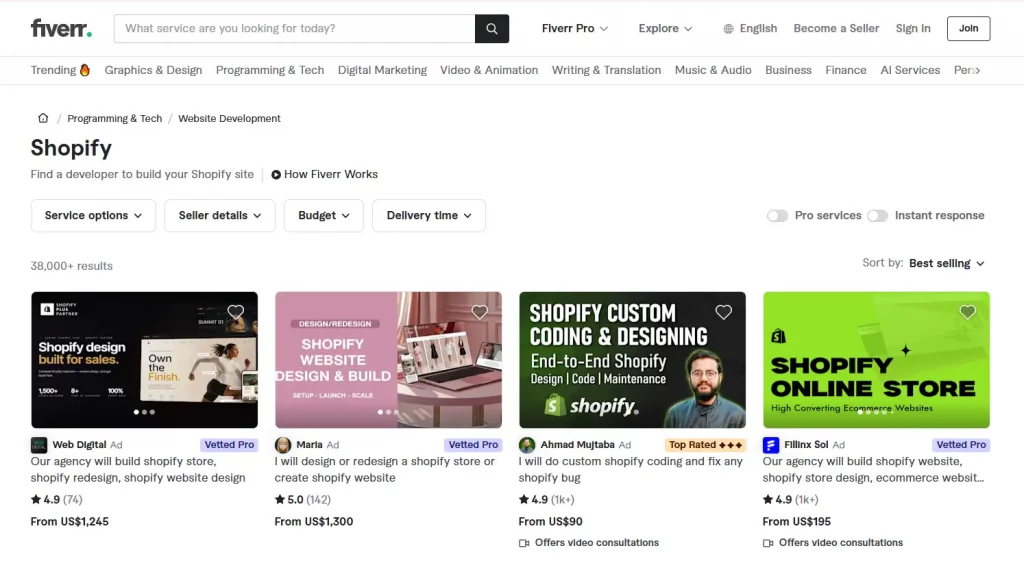Open AI Services category
This screenshot has width=1024, height=570.
tap(910, 70)
